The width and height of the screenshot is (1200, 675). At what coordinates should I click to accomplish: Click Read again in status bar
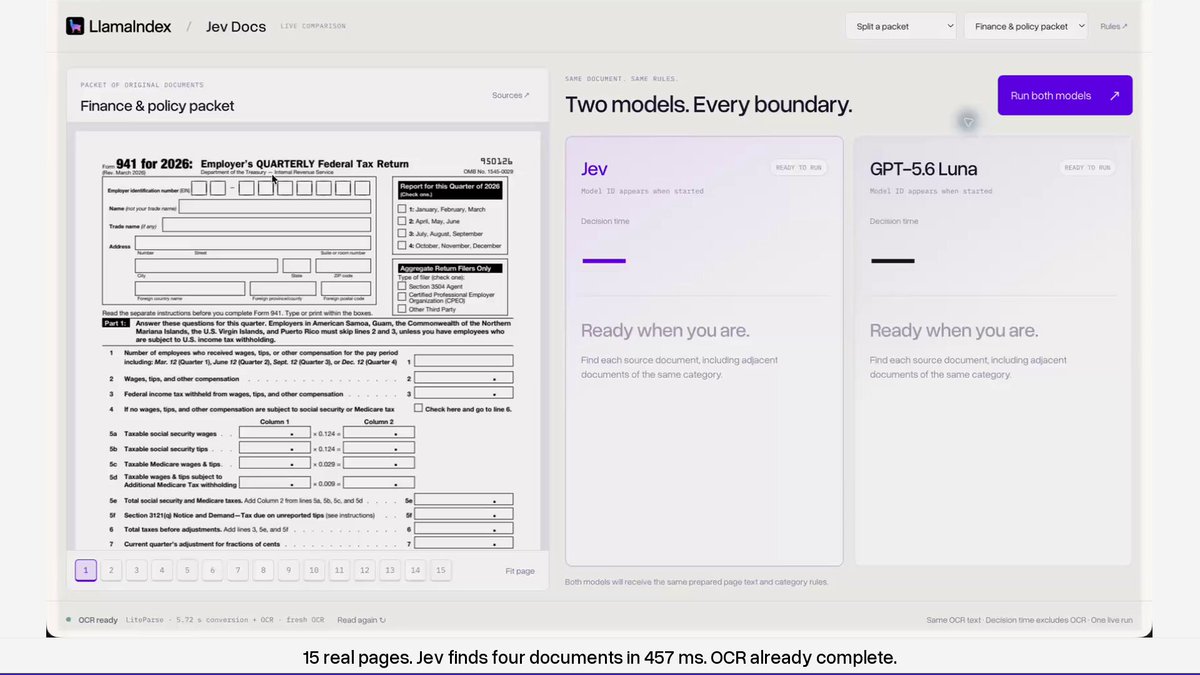(361, 620)
